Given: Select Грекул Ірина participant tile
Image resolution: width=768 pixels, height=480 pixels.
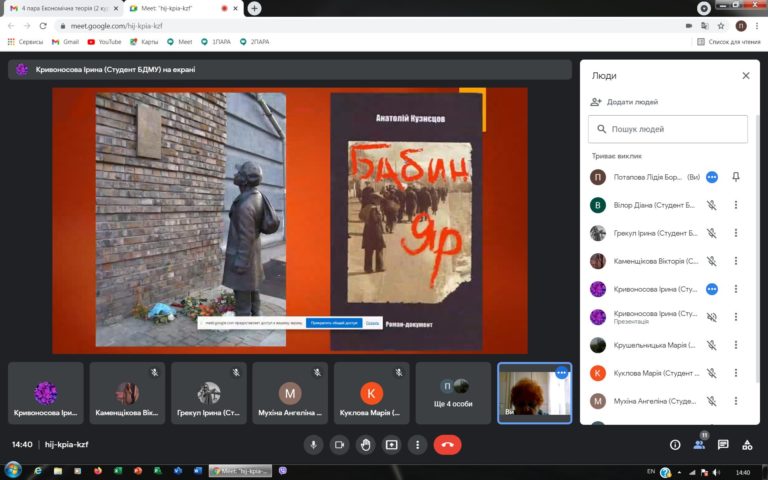Looking at the screenshot, I should tap(209, 393).
